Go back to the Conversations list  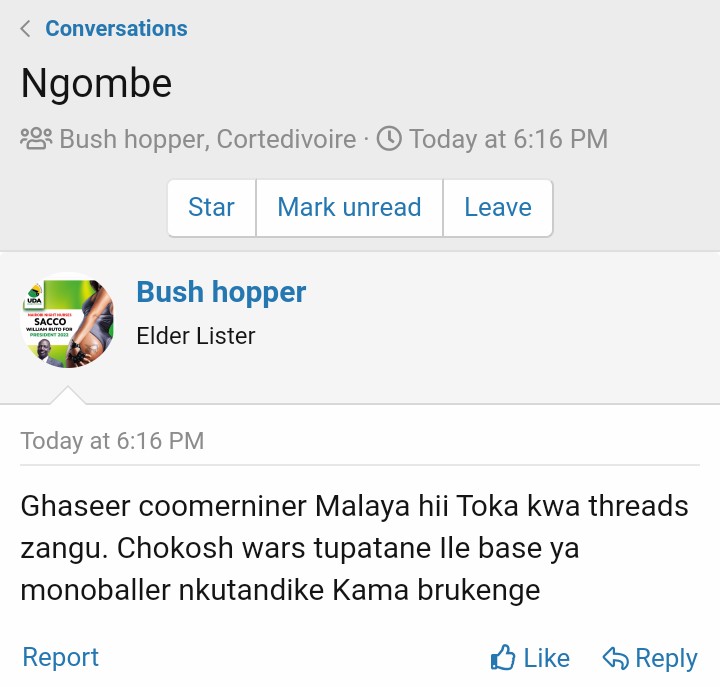[x=116, y=28]
